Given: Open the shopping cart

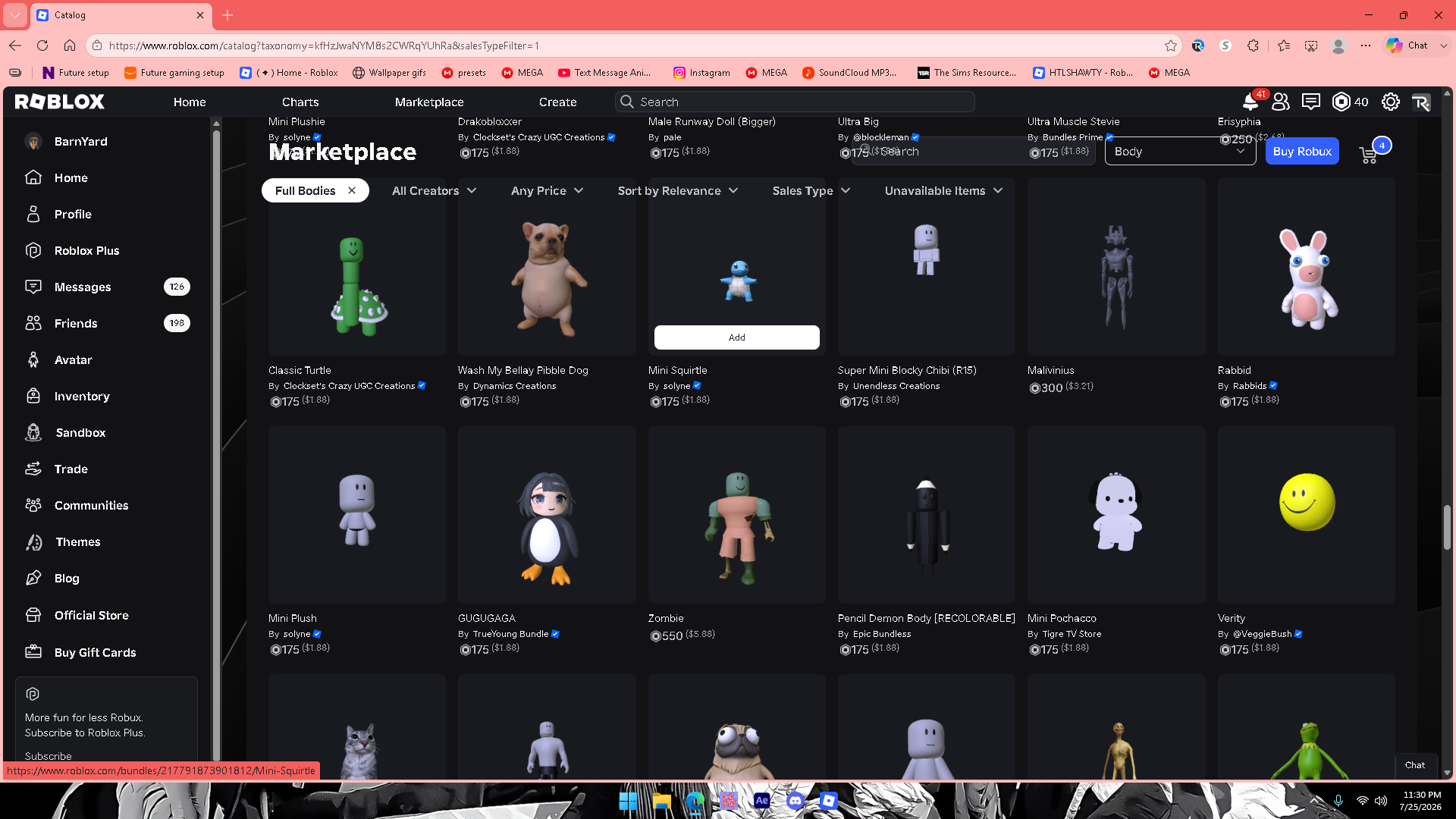Looking at the screenshot, I should pos(1369,155).
